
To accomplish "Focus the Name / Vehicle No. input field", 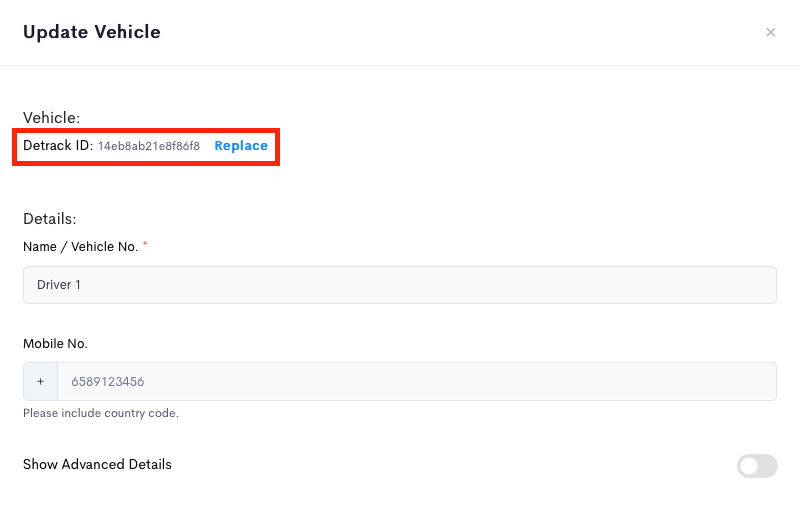I will point(400,285).
